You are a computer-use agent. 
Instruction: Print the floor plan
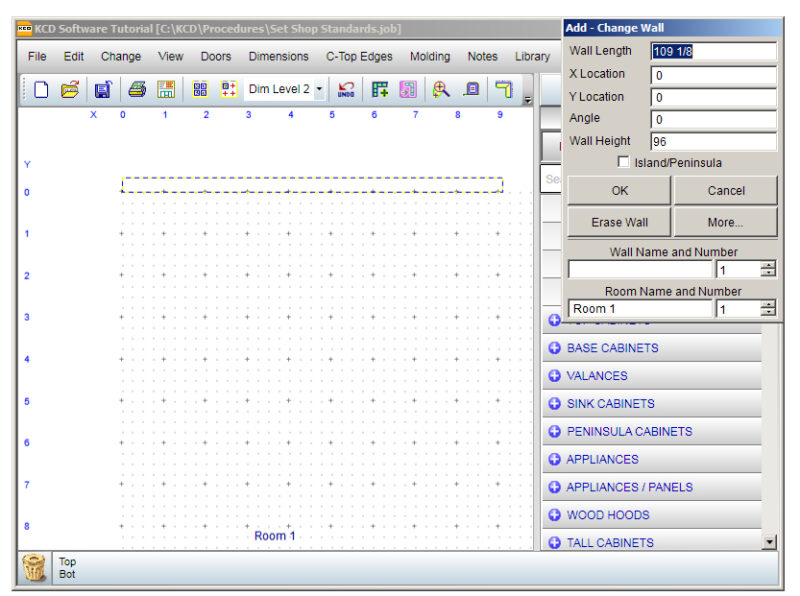(137, 89)
